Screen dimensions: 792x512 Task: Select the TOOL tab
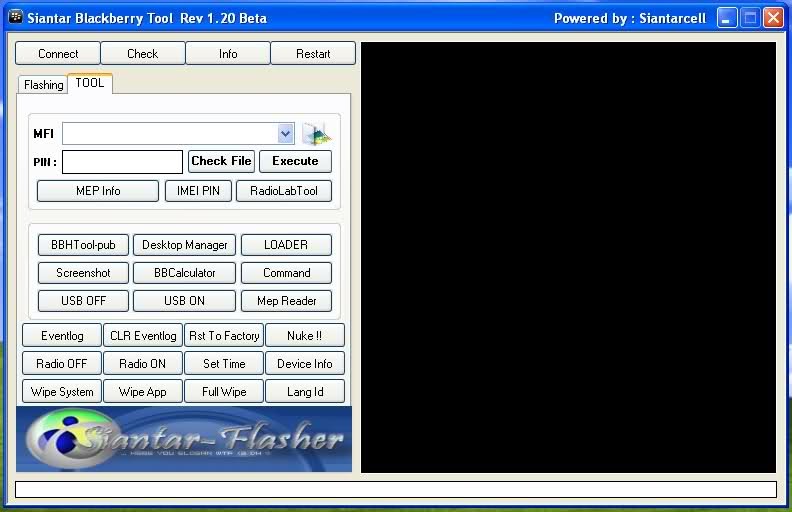click(90, 83)
